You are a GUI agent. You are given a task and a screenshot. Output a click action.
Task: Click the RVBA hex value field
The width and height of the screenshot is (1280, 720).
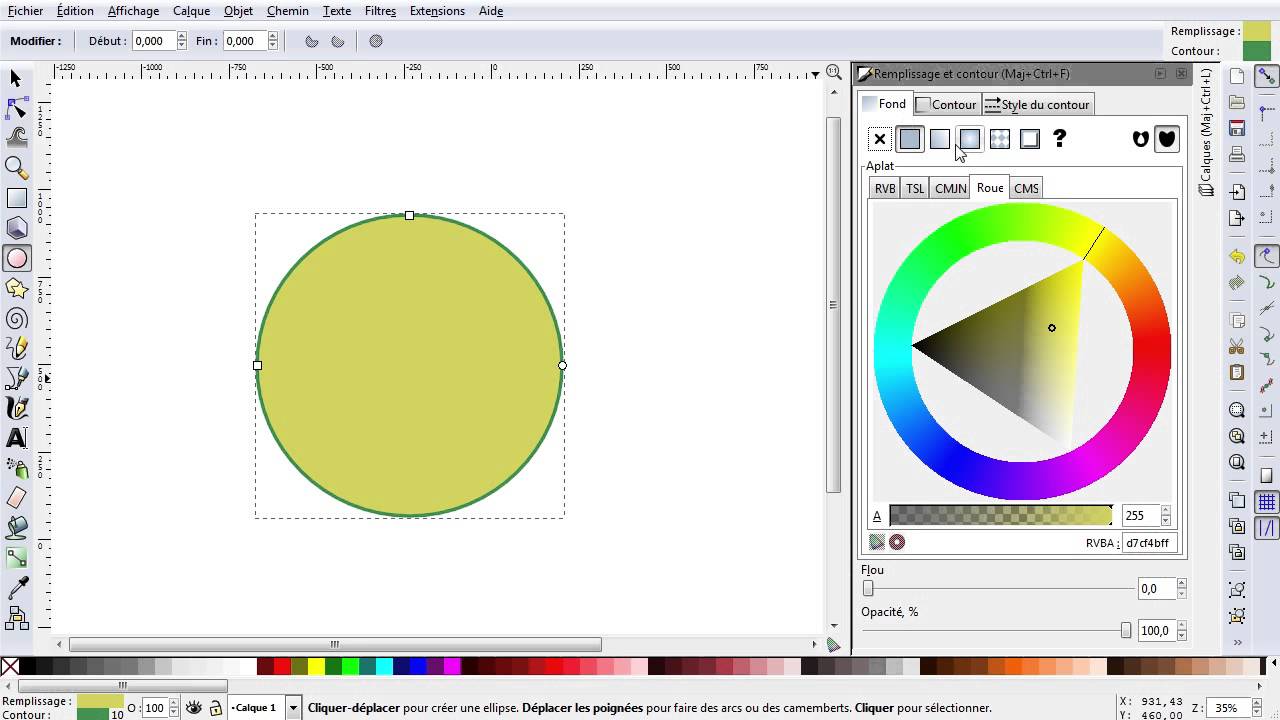(1149, 543)
